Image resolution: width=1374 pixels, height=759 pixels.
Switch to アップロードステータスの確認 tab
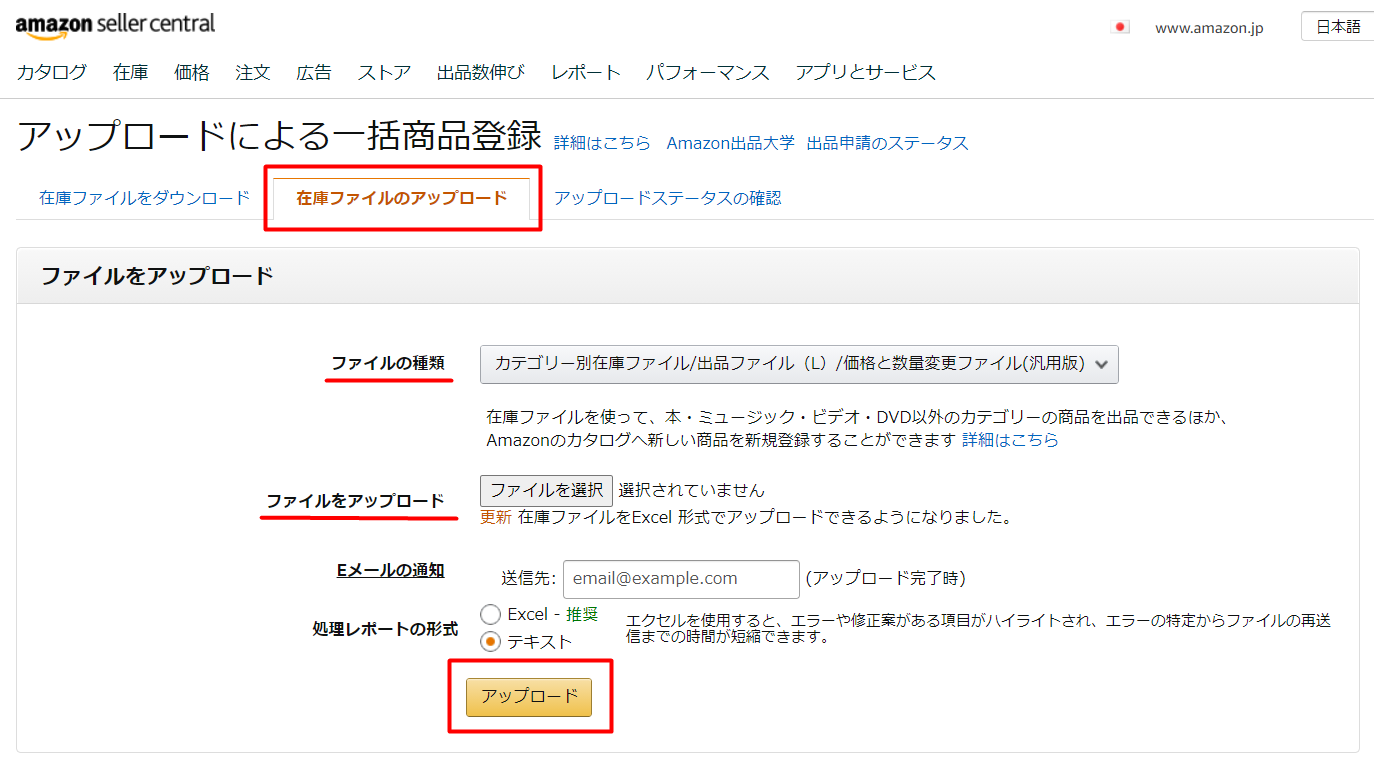click(x=668, y=198)
